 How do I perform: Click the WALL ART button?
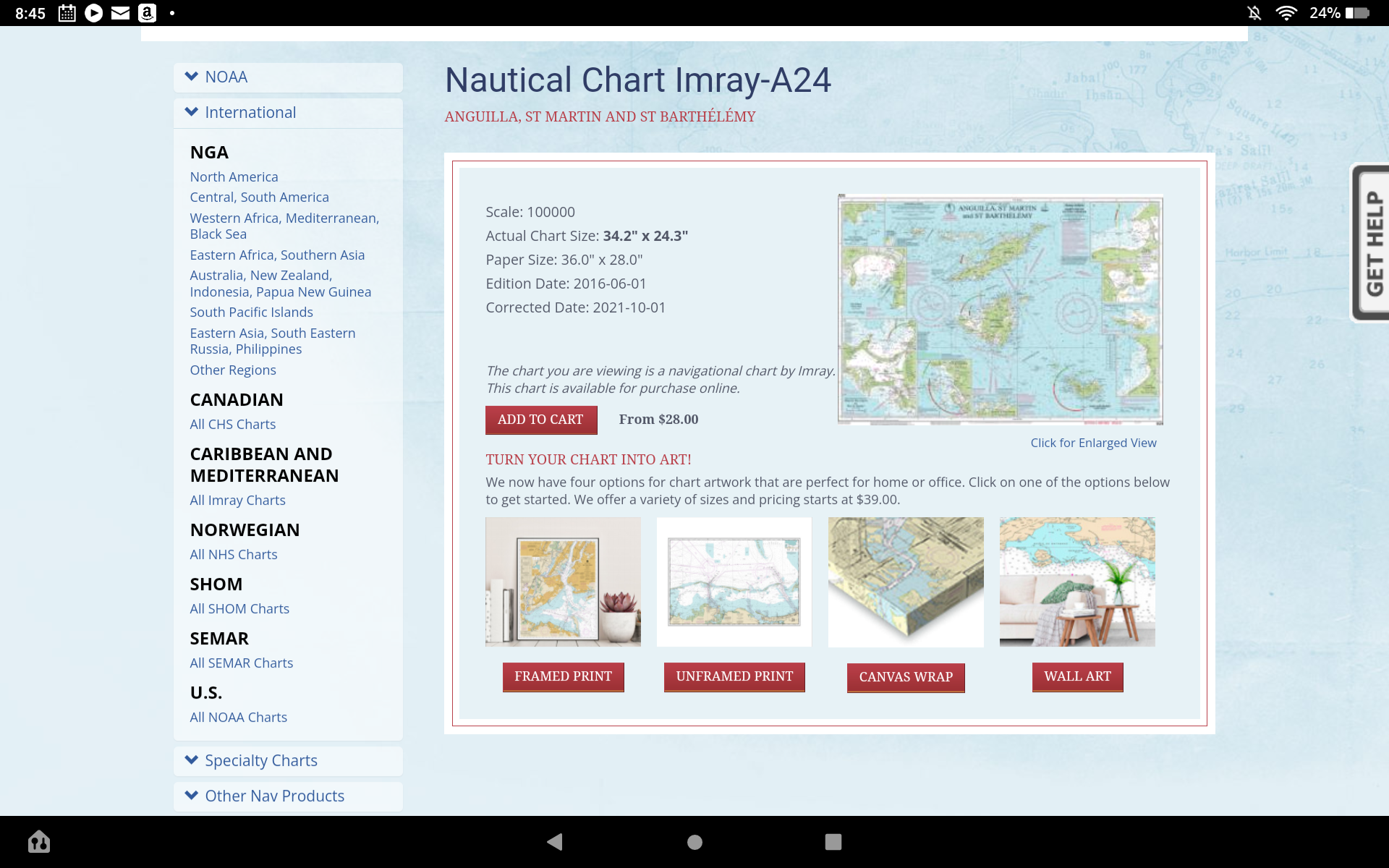1077,676
